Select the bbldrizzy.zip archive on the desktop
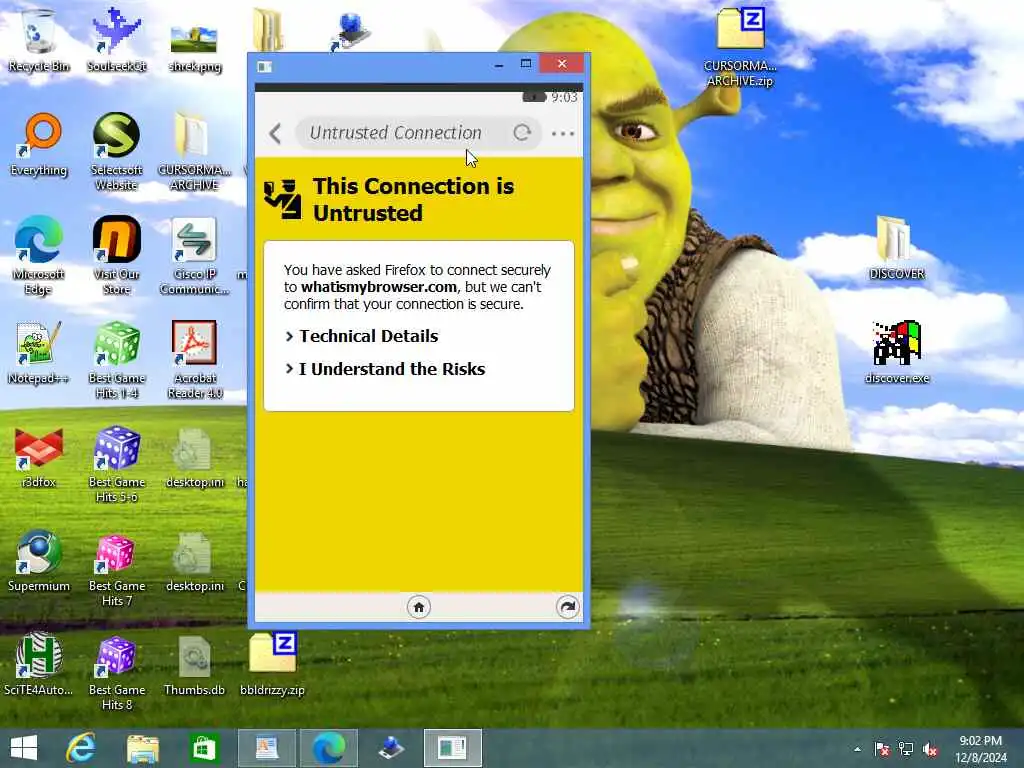This screenshot has height=768, width=1024. (x=272, y=664)
